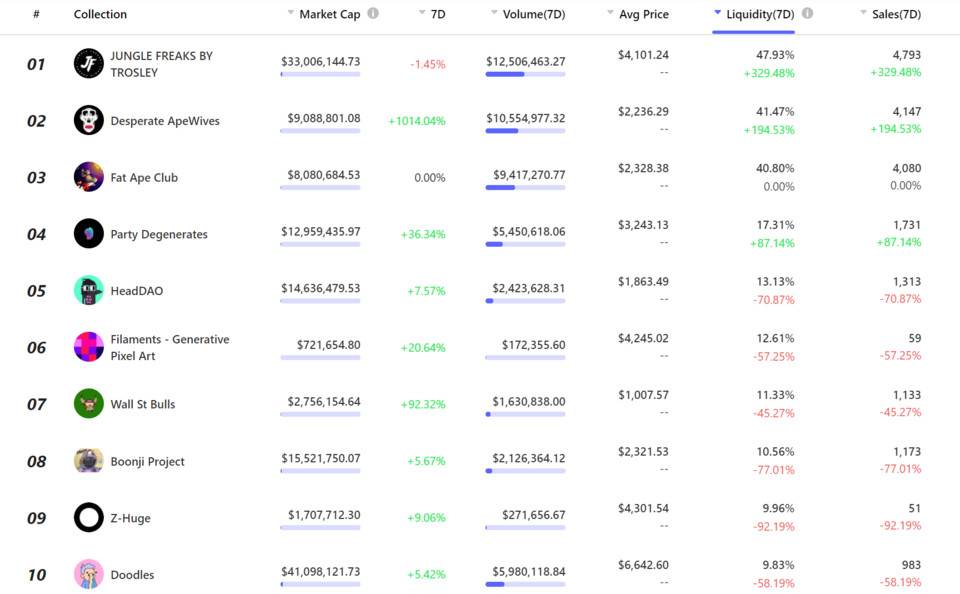960x594 pixels.
Task: Open the Market Cap info tooltip icon
Action: coord(373,13)
